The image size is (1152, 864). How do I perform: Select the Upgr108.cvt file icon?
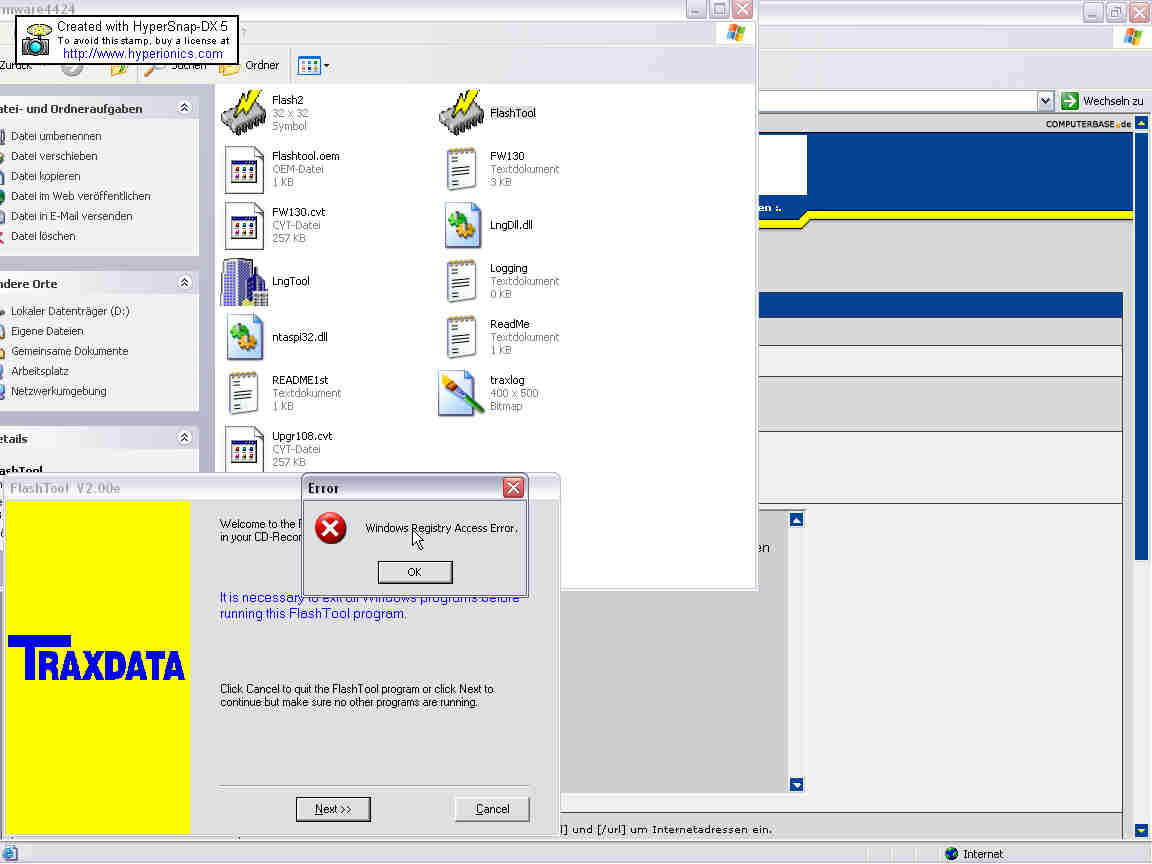[x=244, y=449]
